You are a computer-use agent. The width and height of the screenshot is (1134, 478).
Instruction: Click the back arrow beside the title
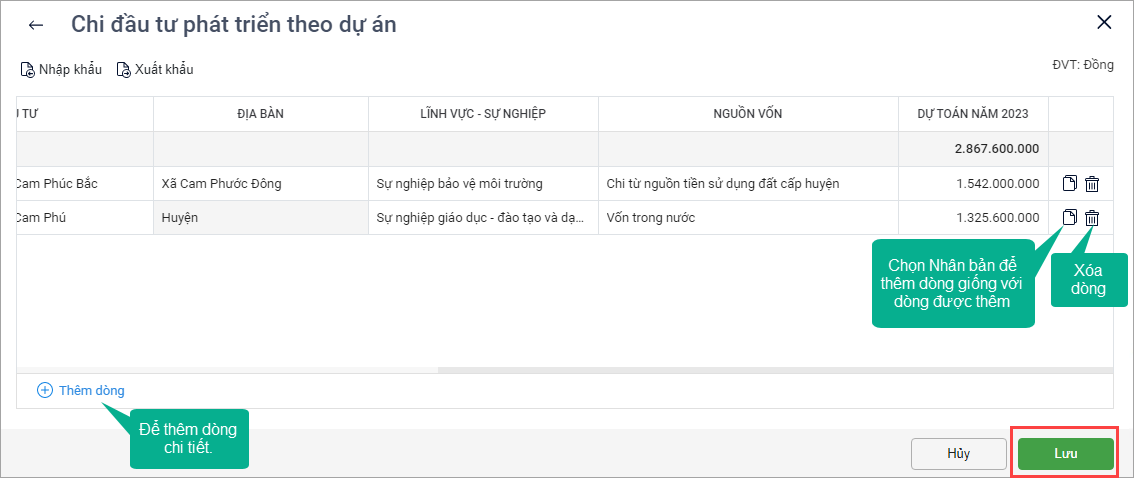click(36, 25)
